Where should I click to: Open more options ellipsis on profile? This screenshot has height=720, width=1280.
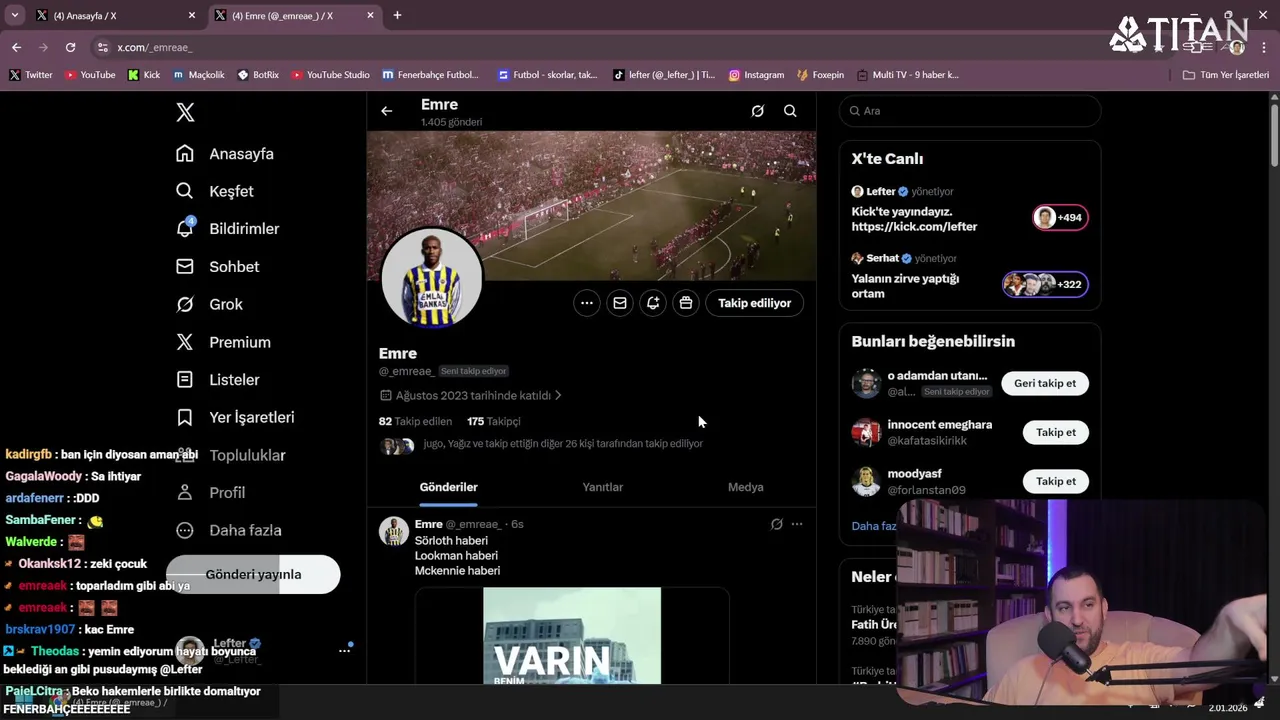point(587,303)
